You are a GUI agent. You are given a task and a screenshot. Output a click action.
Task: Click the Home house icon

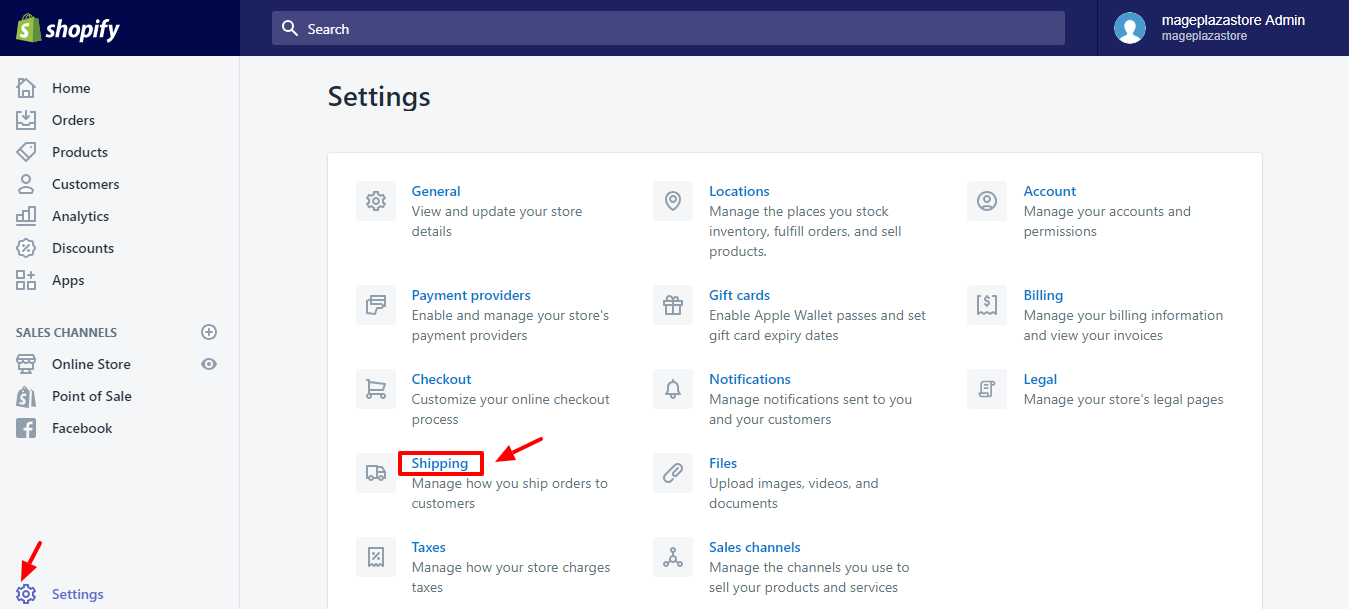(26, 88)
